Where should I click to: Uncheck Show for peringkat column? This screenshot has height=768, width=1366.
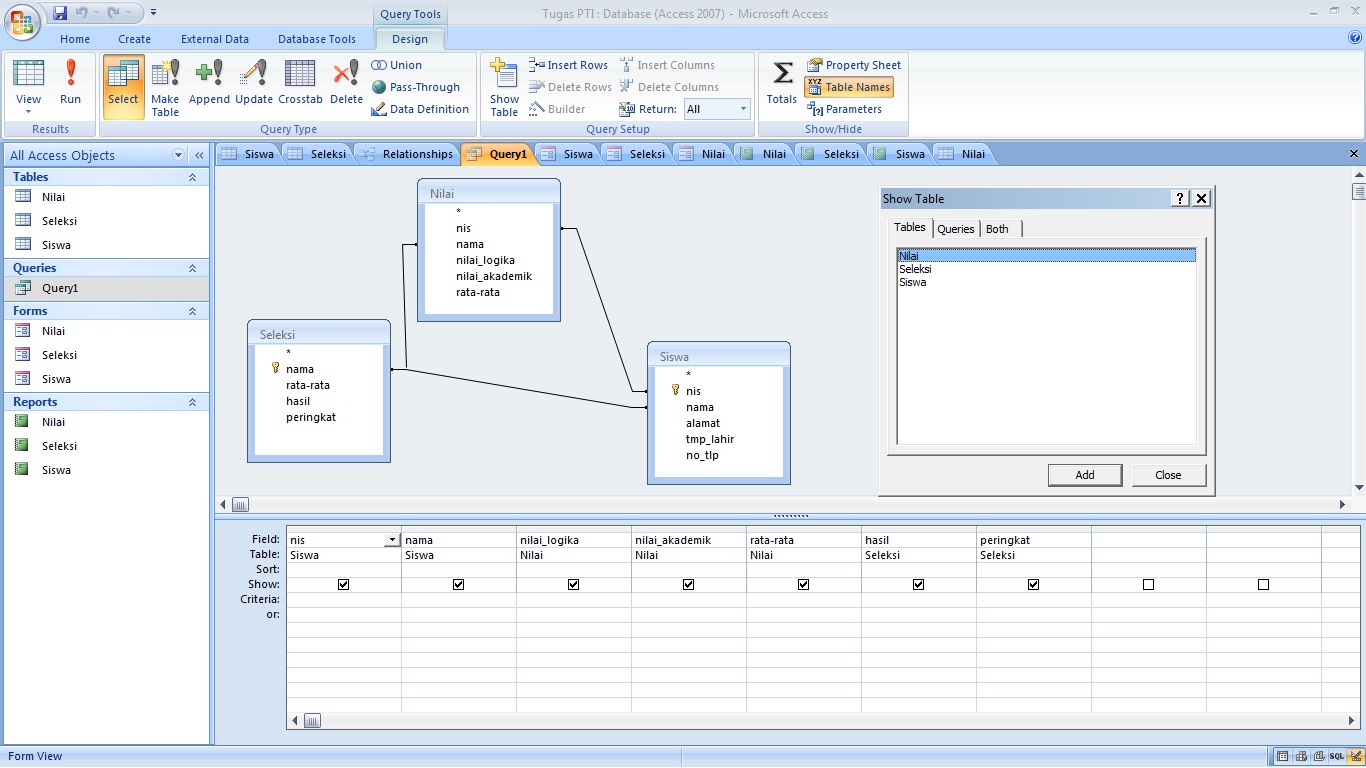coord(1034,584)
